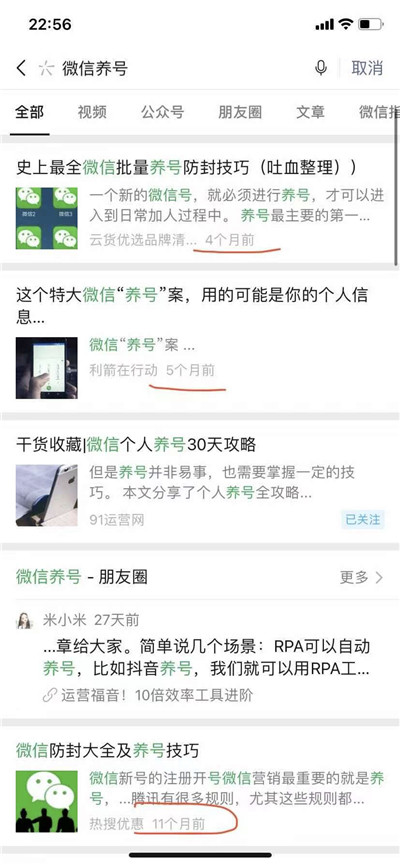Tap the search star icon beside query
Viewport: 400px width, 865px height.
(46, 68)
